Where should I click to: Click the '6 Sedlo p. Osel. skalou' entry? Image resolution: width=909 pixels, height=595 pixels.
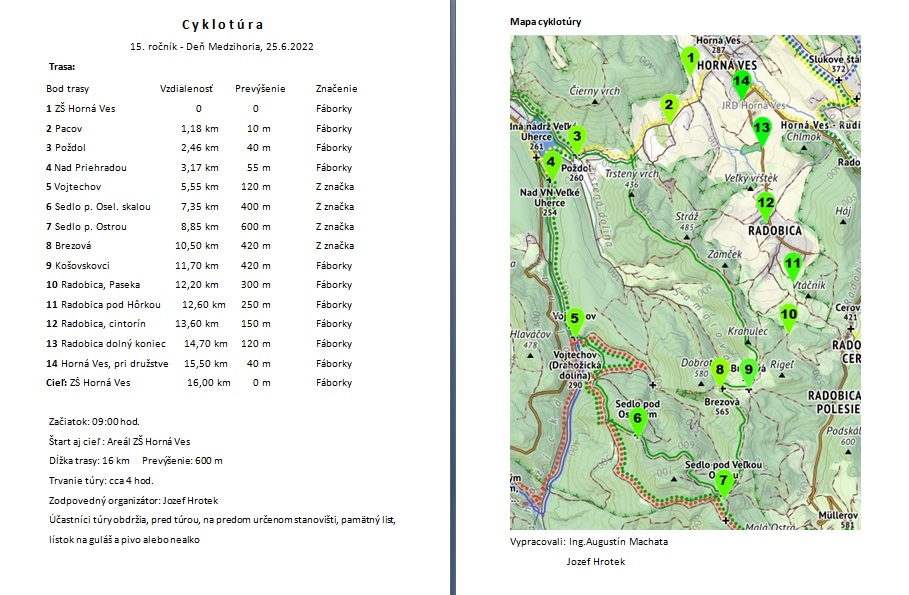99,206
